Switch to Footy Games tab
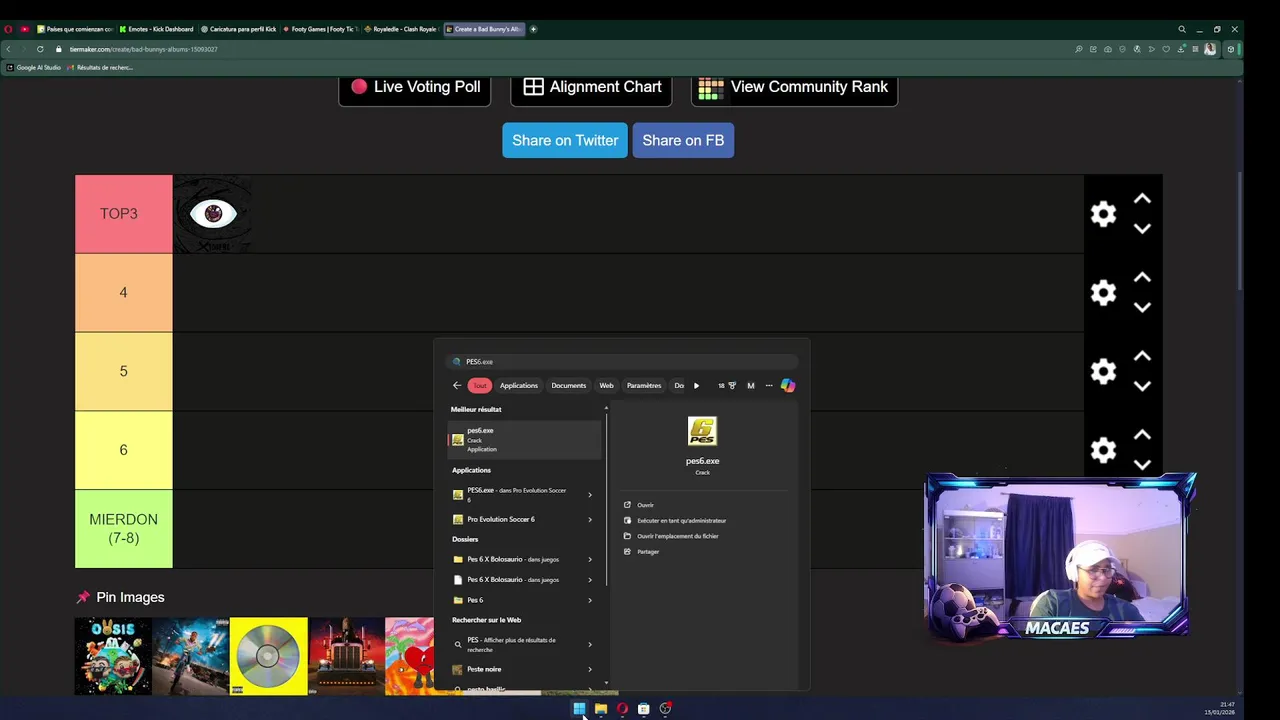1280x720 pixels. point(319,29)
